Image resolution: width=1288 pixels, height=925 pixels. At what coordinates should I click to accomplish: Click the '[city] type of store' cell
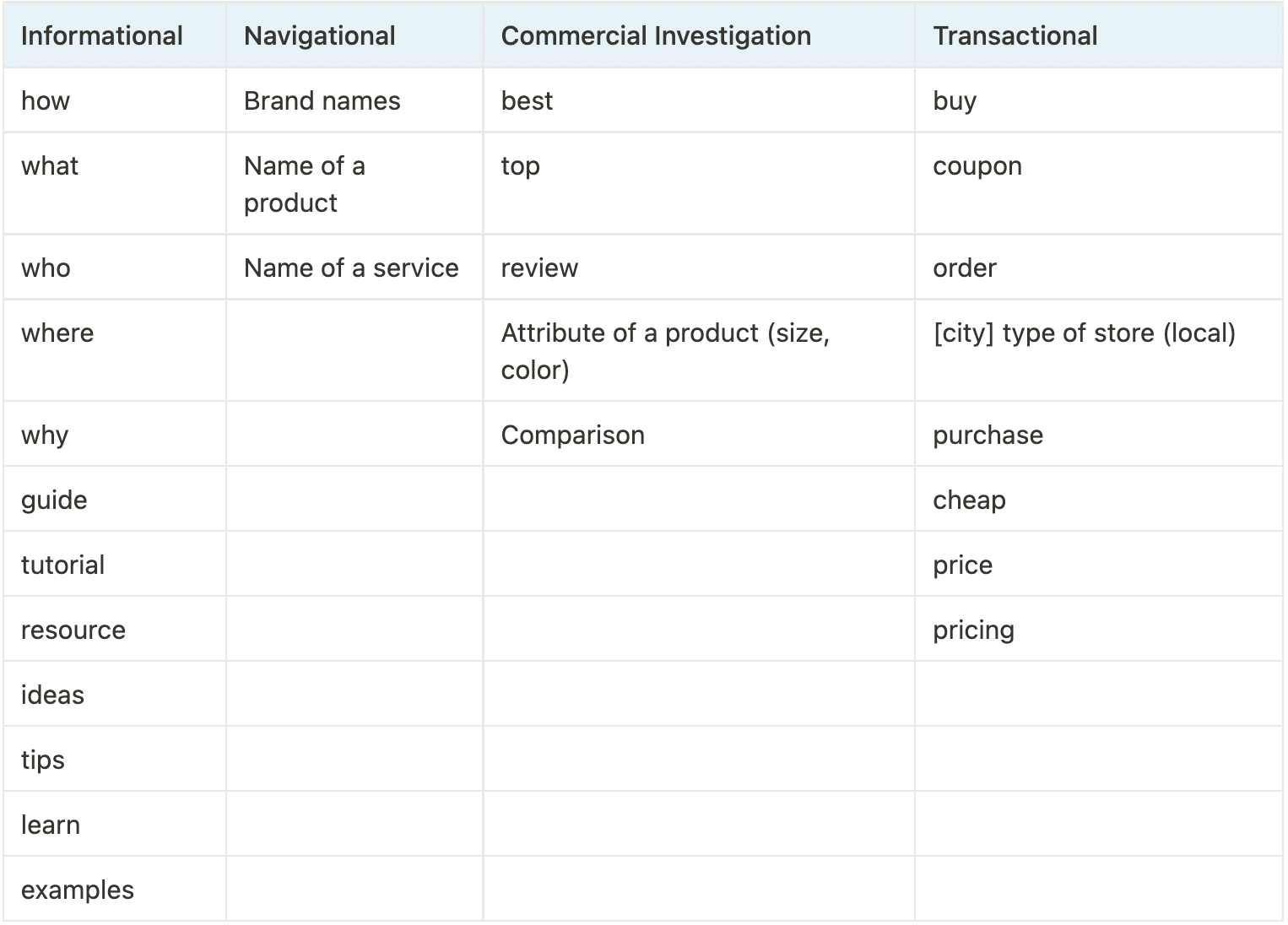coord(1099,350)
